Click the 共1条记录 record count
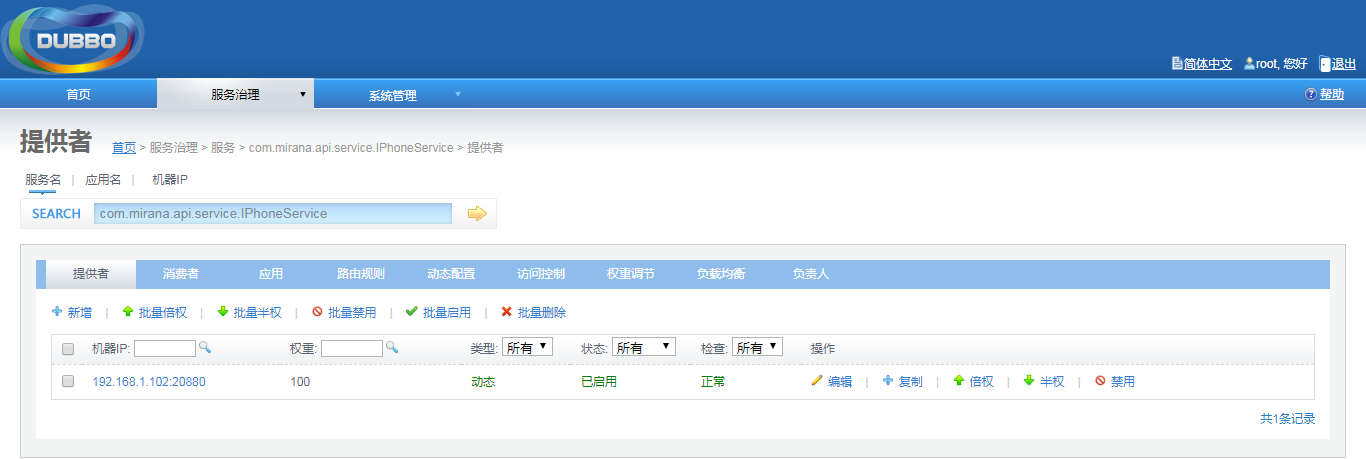 coord(1287,419)
